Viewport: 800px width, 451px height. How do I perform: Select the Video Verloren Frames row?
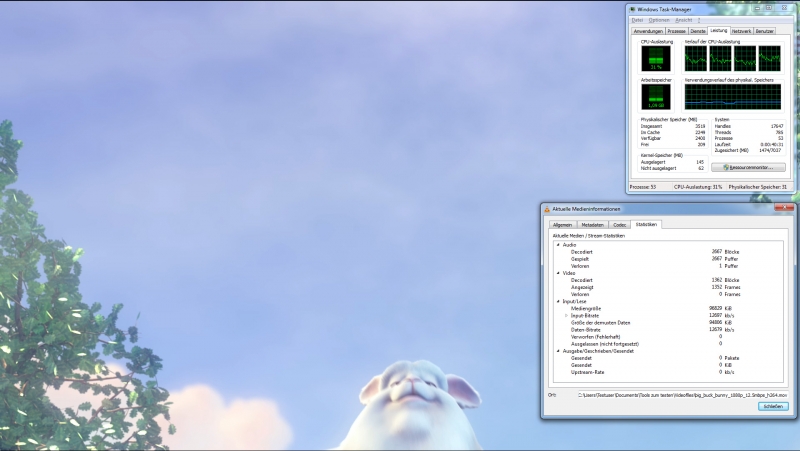[x=668, y=294]
